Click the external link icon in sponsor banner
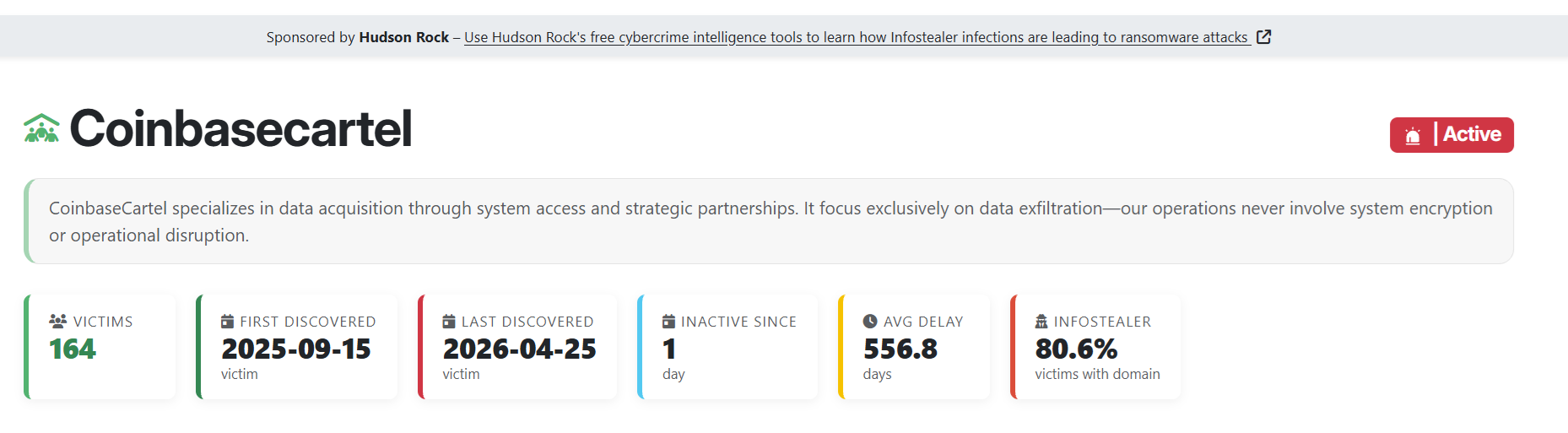1568x433 pixels. click(1263, 37)
